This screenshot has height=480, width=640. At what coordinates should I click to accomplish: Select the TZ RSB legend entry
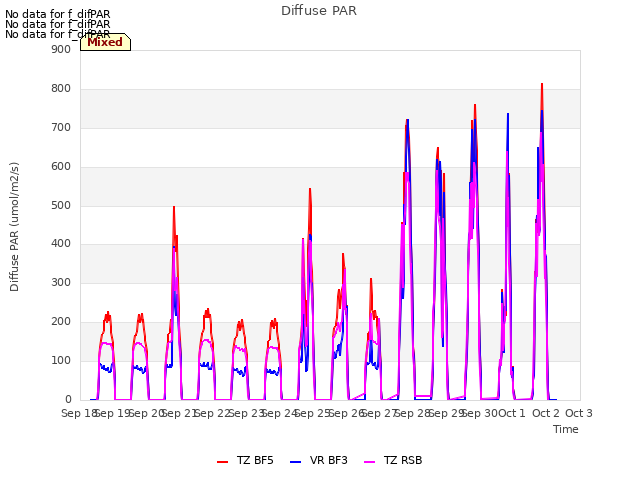pyautogui.click(x=393, y=460)
